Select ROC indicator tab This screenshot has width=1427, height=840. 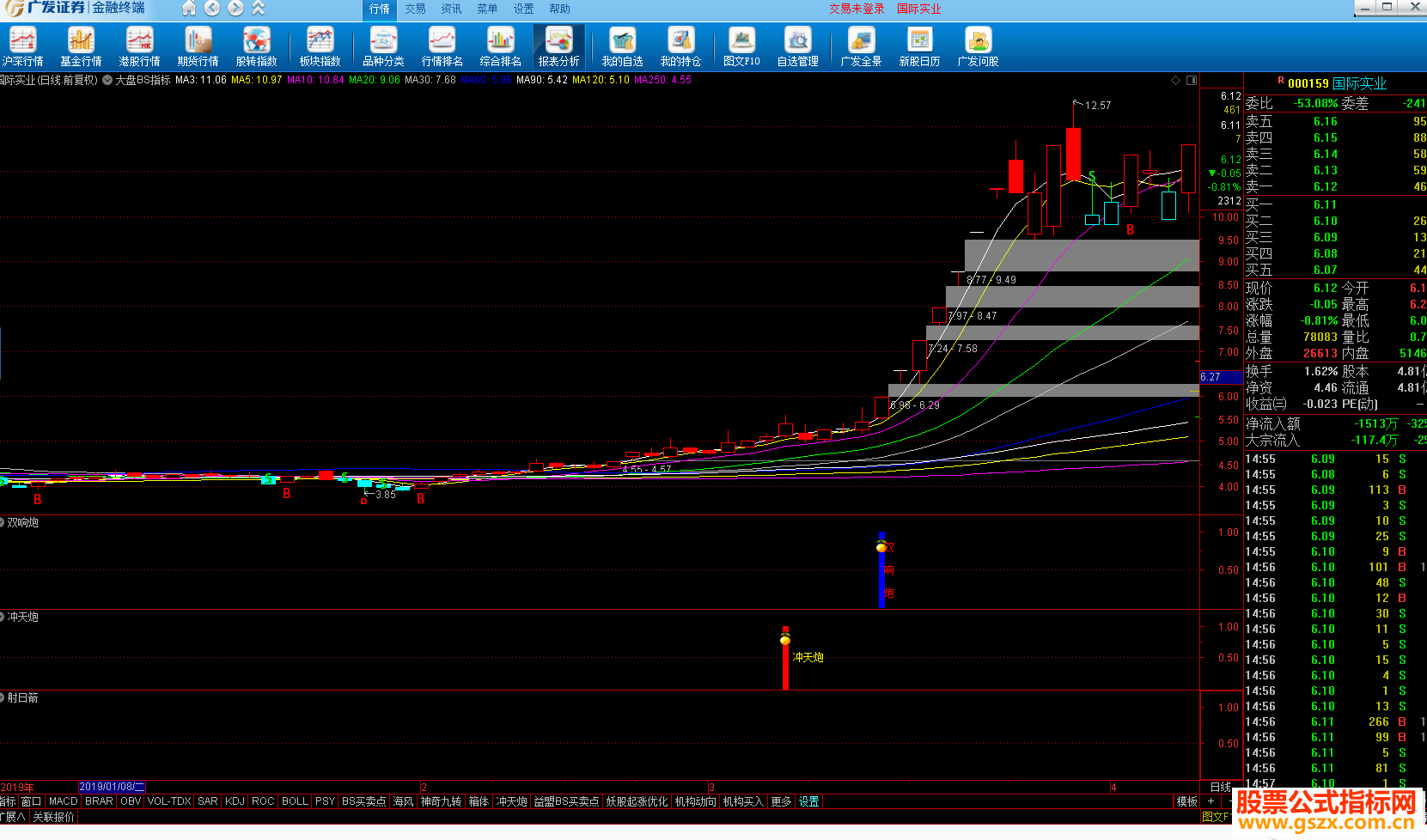tap(263, 801)
